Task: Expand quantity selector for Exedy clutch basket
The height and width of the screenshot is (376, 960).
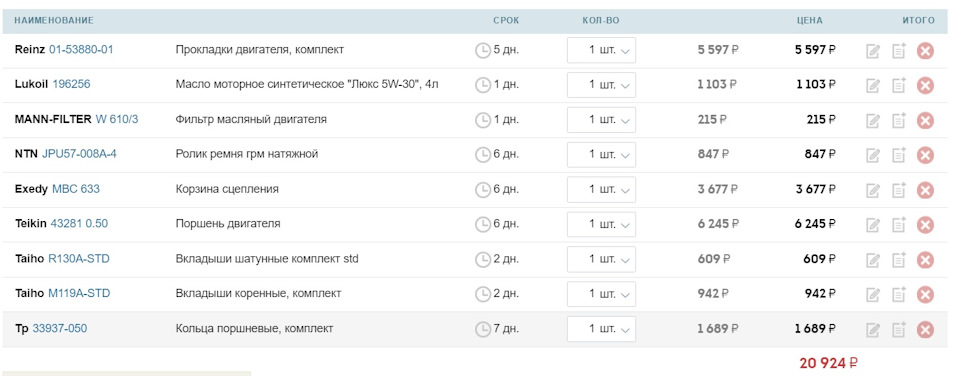Action: tap(601, 190)
